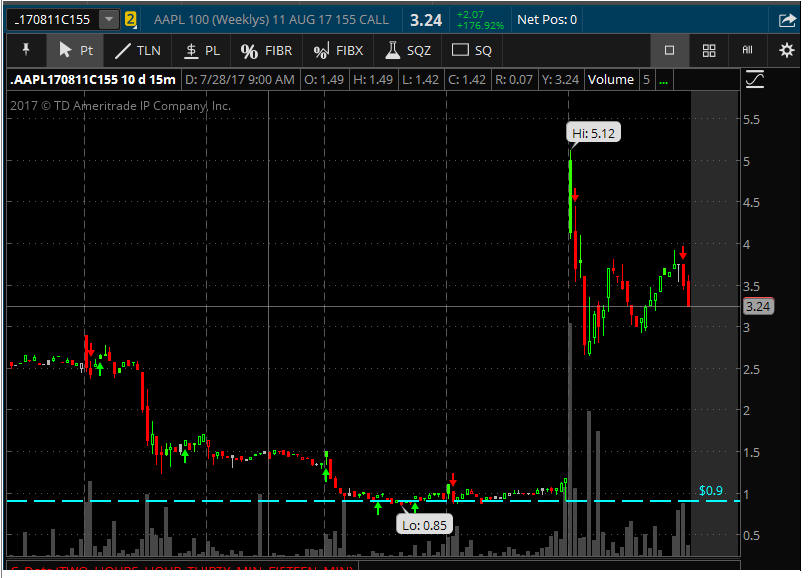Click the C: 1.42 close value
The image size is (811, 578).
(467, 80)
